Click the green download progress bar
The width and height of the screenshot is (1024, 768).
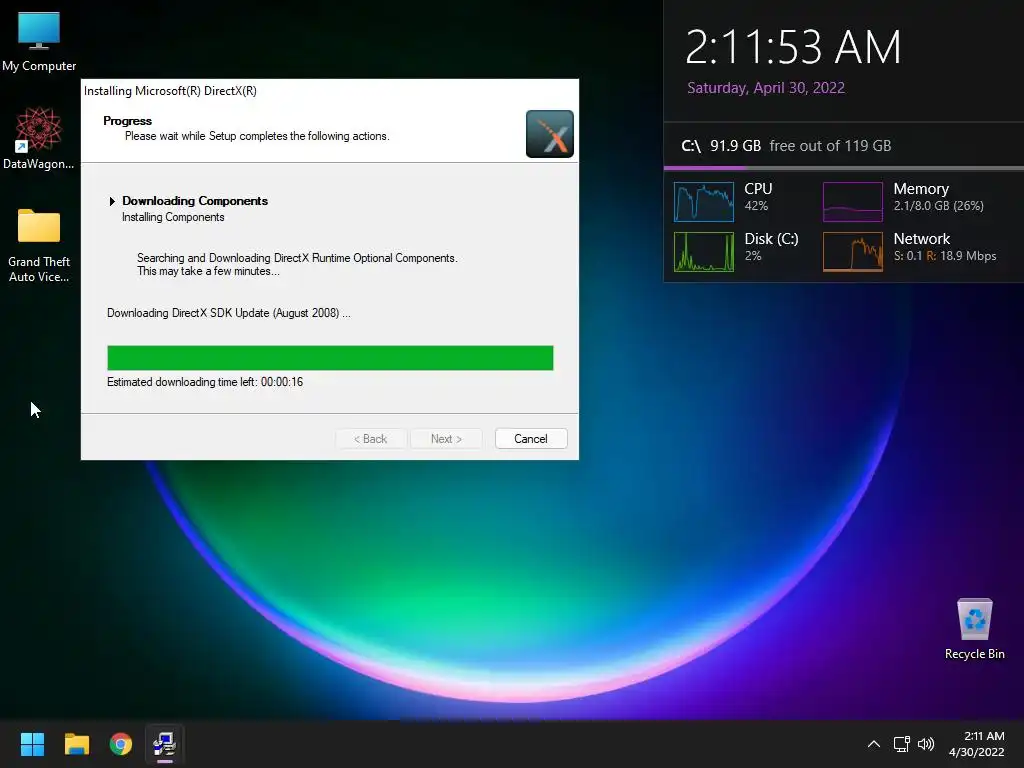pos(330,358)
